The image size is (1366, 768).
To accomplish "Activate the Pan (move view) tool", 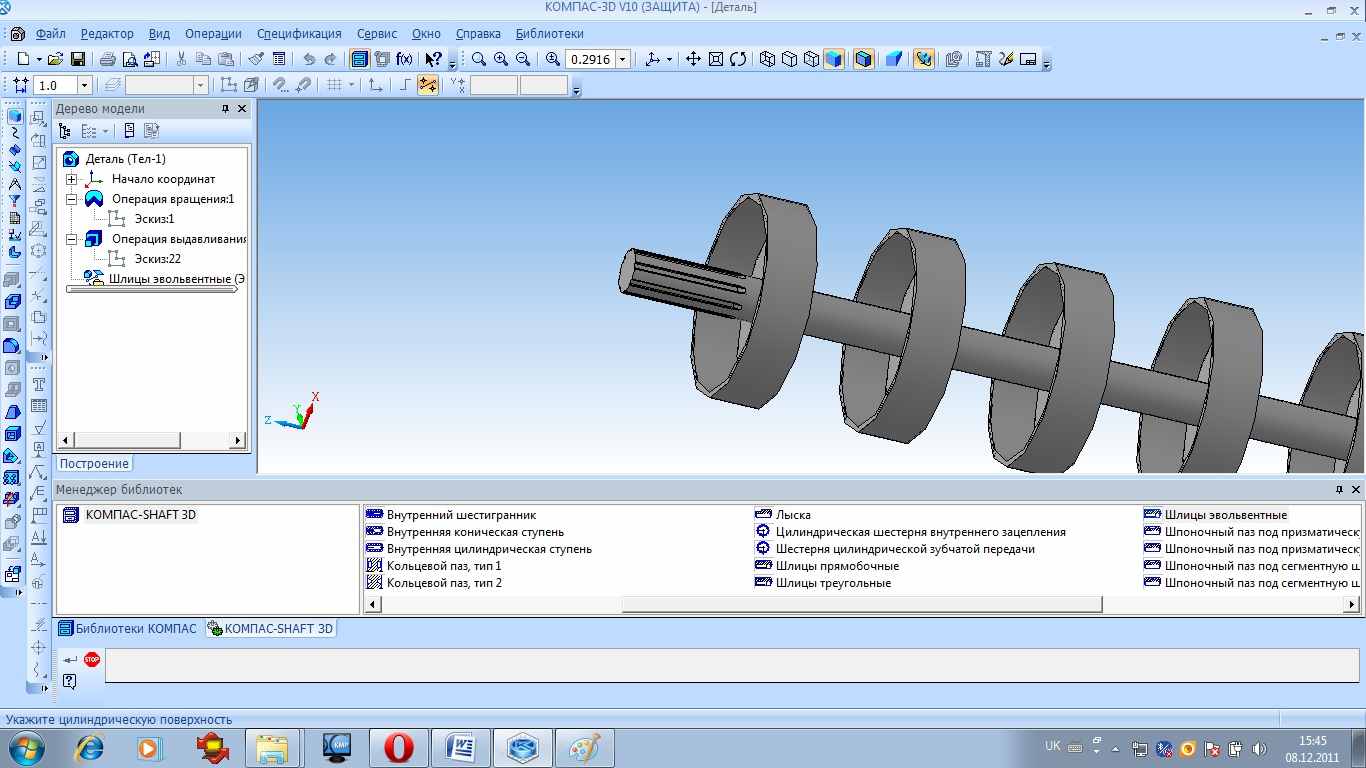I will click(693, 59).
